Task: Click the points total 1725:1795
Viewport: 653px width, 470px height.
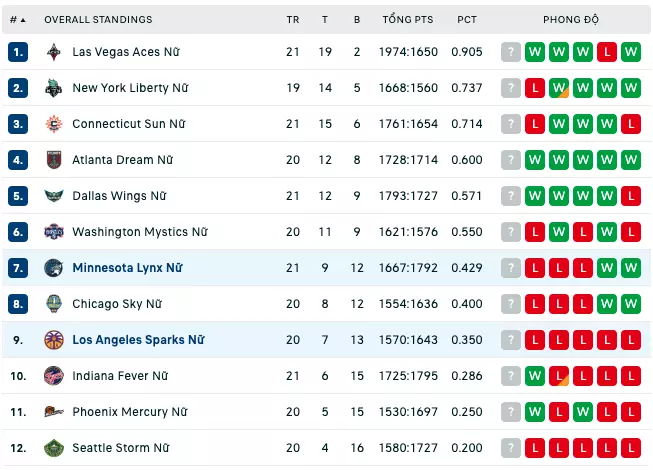Action: 408,376
